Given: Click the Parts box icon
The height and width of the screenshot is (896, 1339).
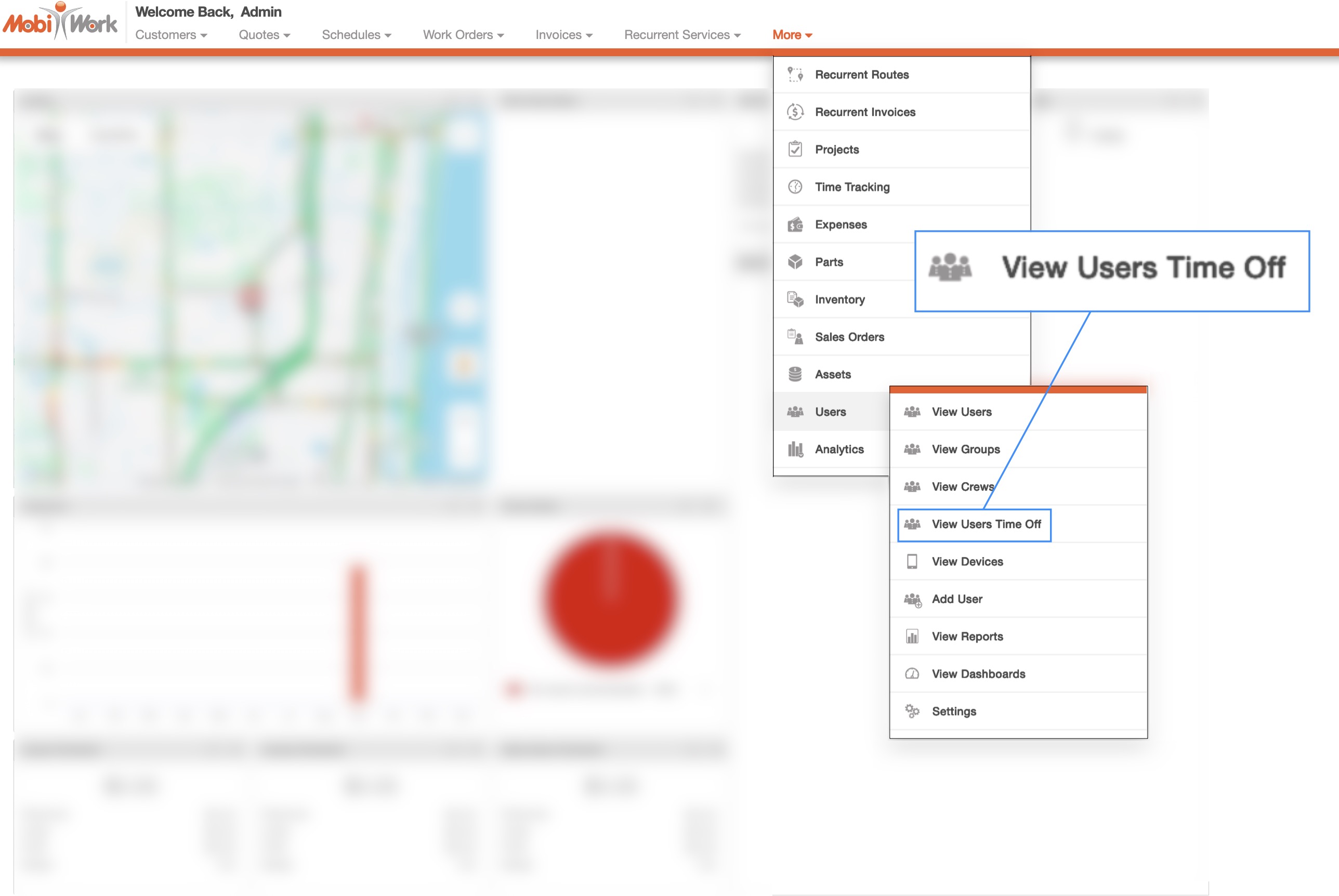Looking at the screenshot, I should (x=795, y=262).
